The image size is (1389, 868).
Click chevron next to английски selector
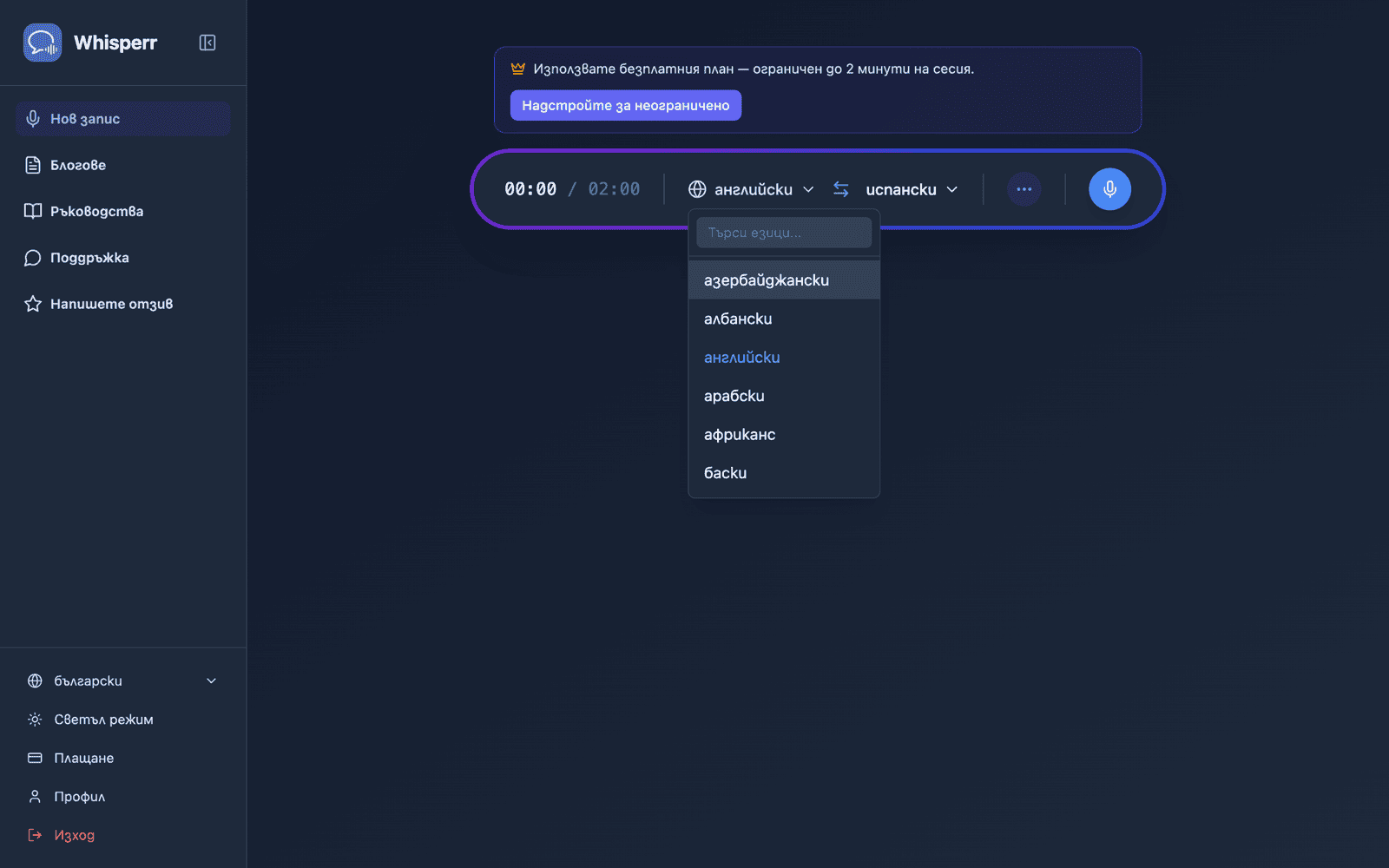pyautogui.click(x=808, y=189)
